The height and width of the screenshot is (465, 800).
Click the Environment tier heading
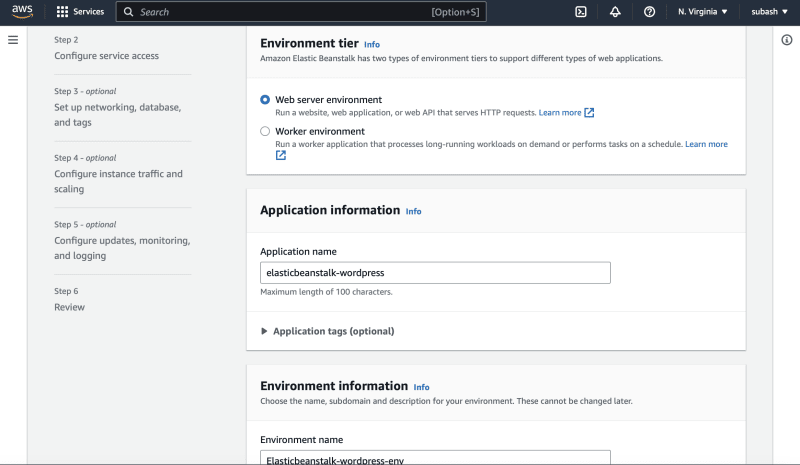309,43
